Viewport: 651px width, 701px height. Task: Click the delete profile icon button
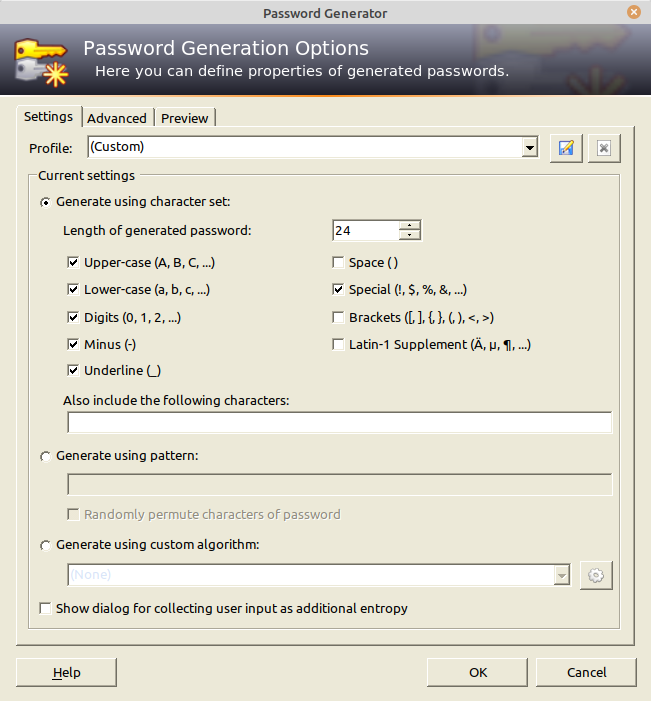click(604, 148)
